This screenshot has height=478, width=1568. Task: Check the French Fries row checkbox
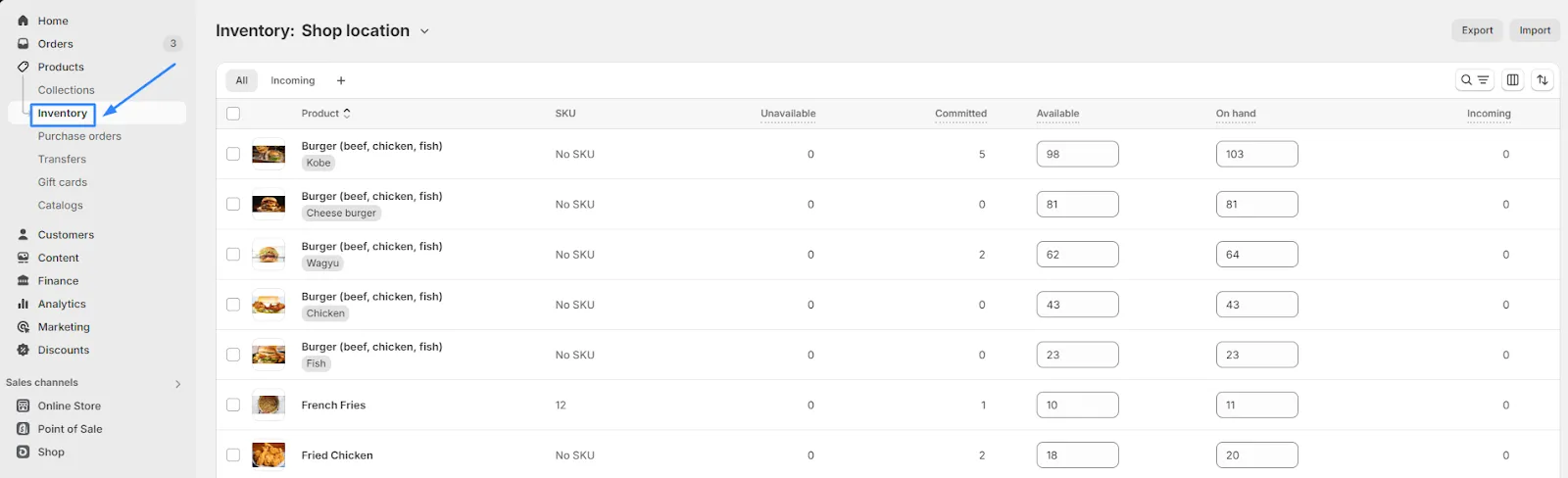click(233, 405)
